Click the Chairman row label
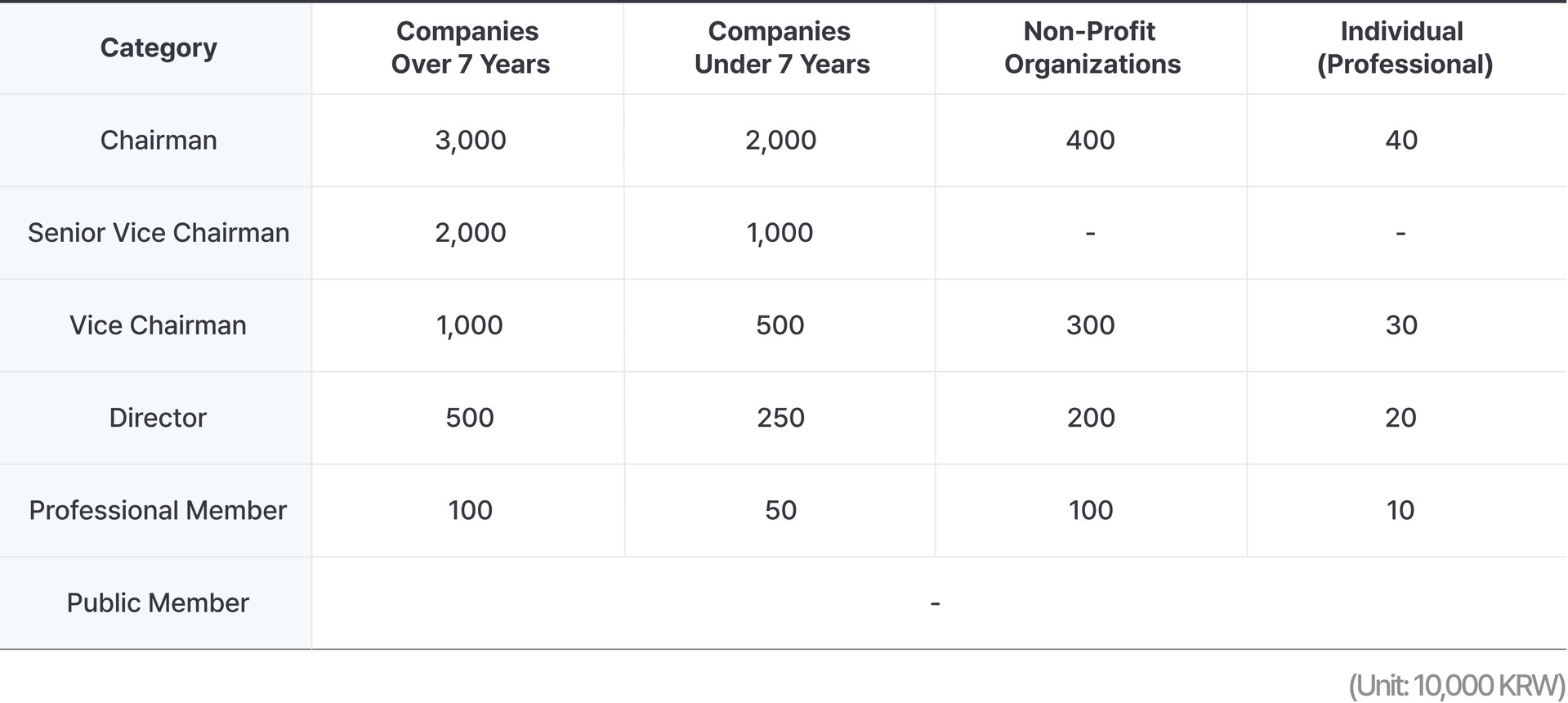Viewport: 1568px width, 703px height. 159,141
